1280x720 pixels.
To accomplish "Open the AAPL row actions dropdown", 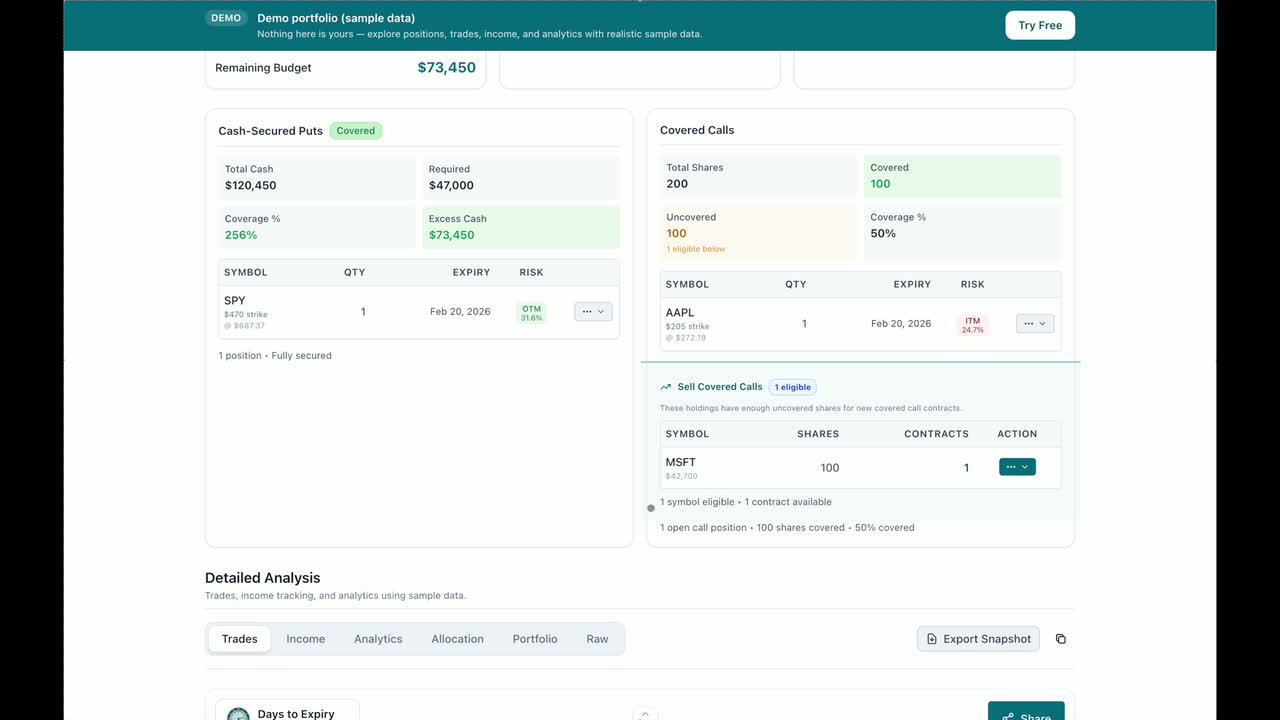I will tap(1035, 324).
